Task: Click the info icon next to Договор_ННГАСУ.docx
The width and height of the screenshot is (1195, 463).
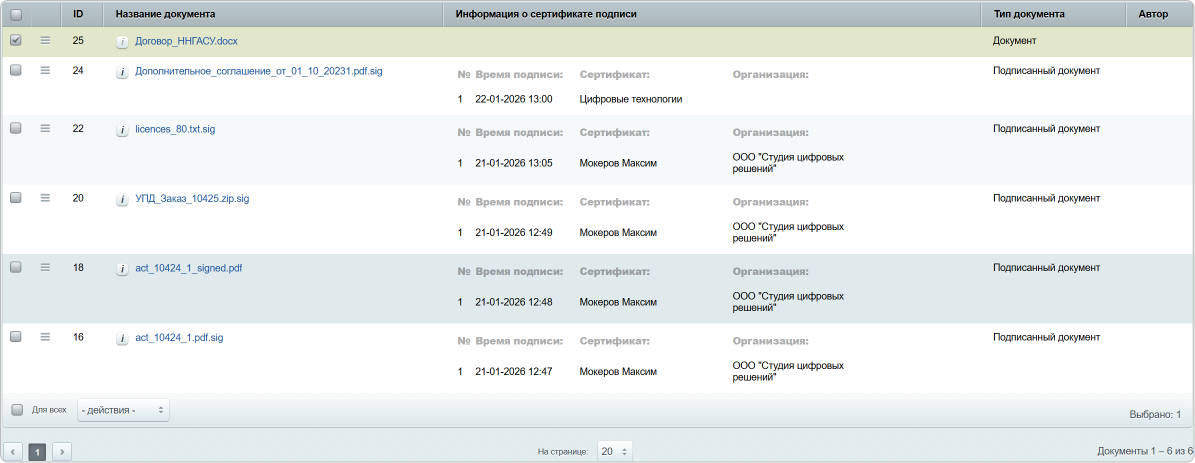Action: [x=122, y=42]
